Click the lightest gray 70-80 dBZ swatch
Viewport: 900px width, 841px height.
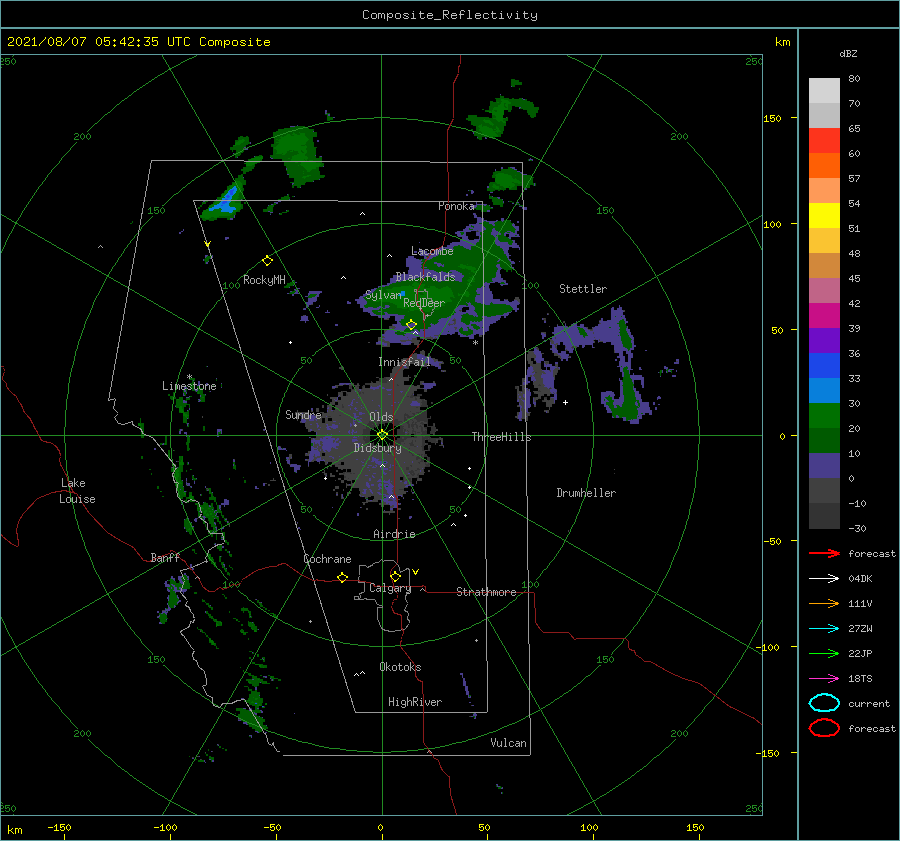click(824, 91)
